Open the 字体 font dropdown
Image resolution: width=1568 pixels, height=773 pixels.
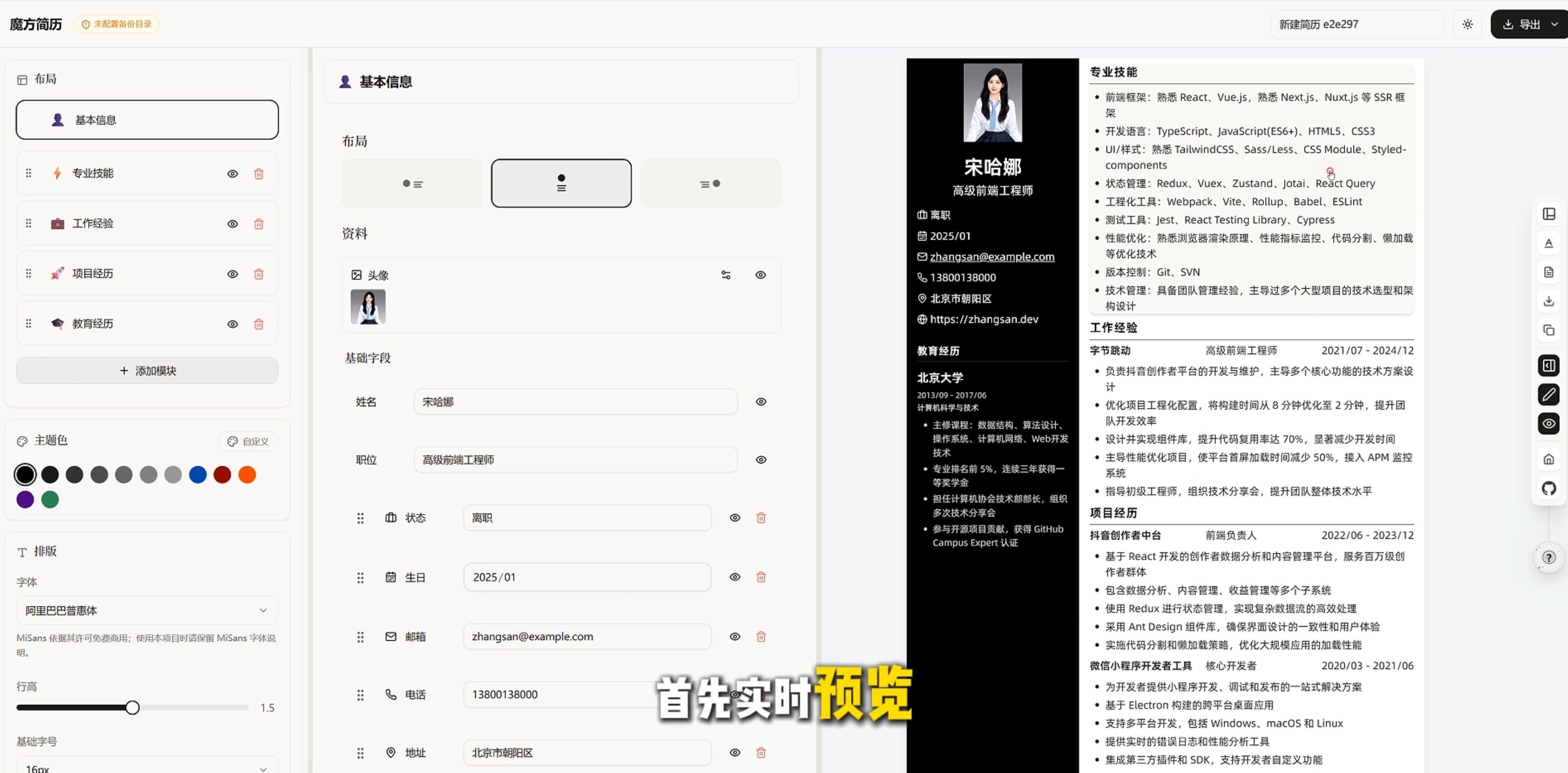click(147, 610)
